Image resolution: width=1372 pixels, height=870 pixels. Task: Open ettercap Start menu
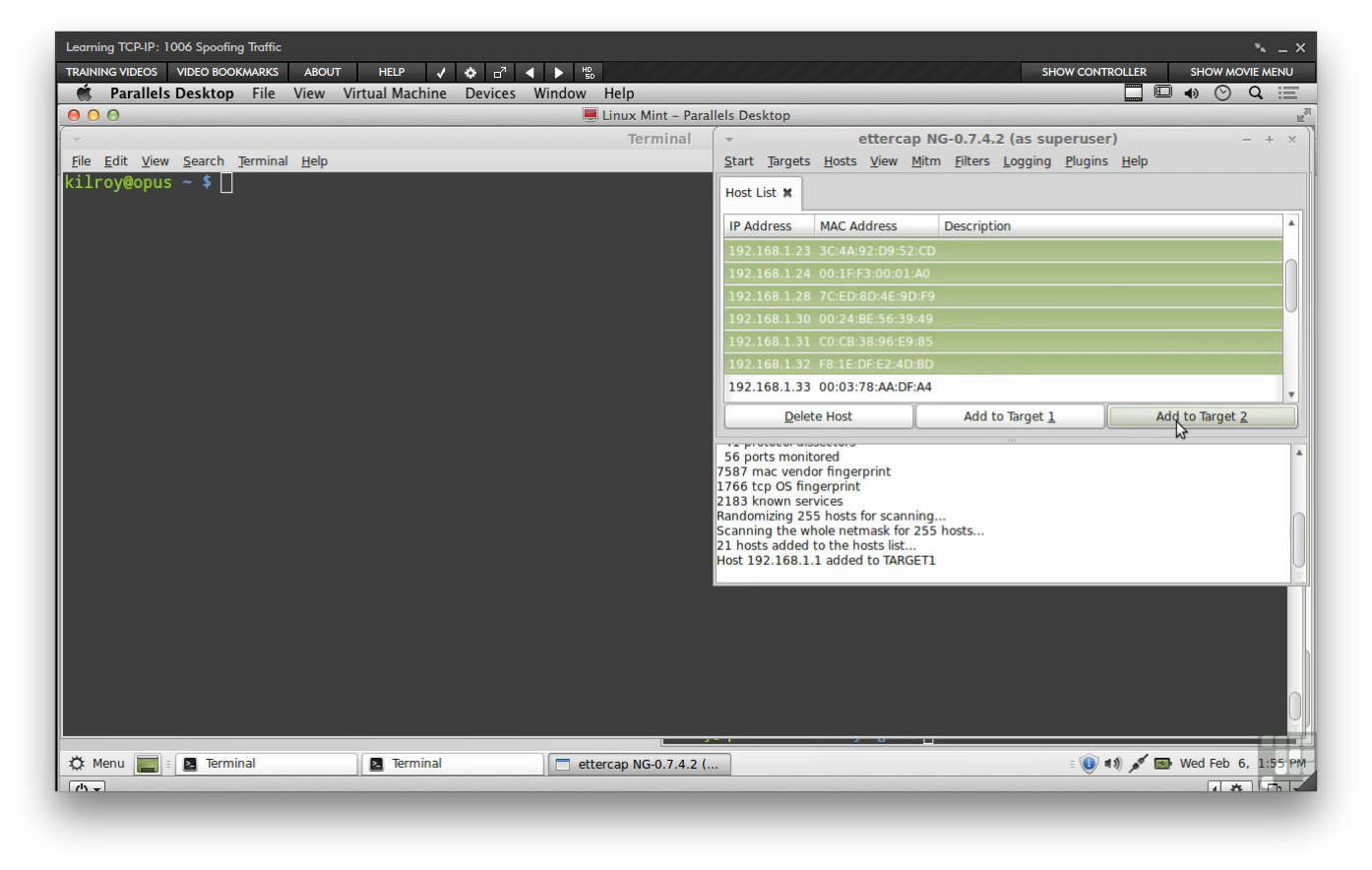739,161
